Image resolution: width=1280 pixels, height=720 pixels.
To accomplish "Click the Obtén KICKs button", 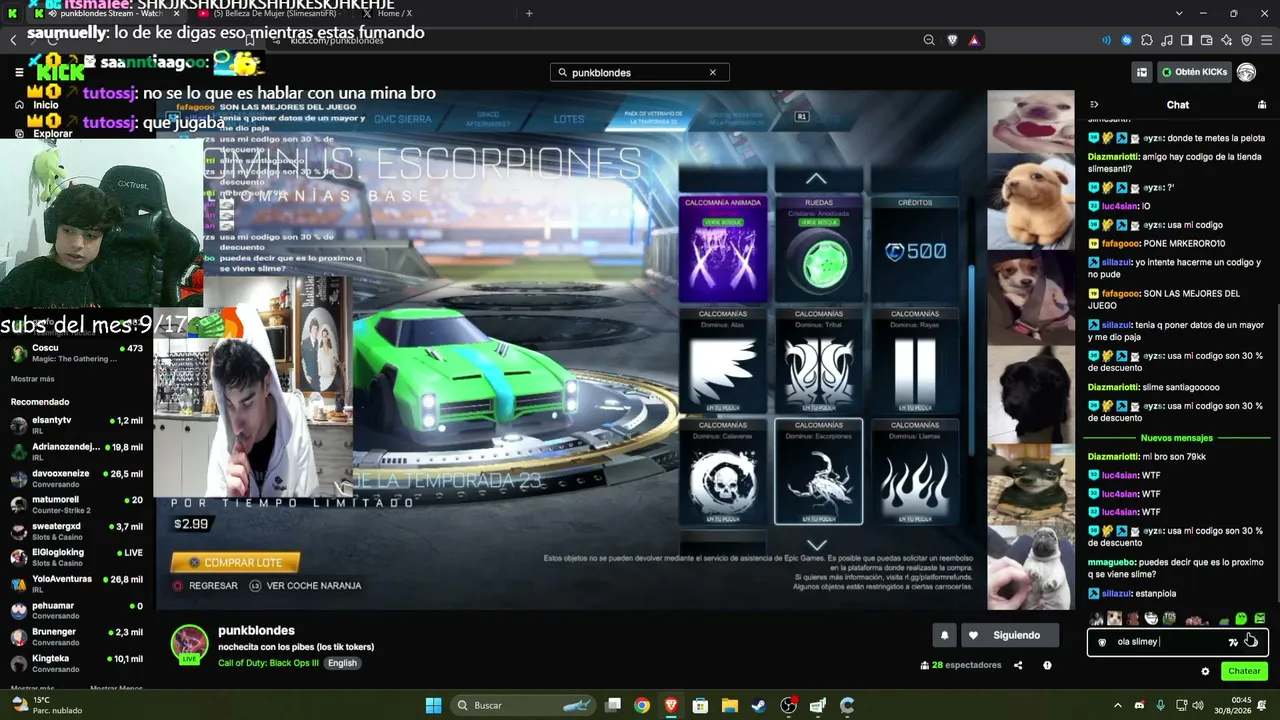I will pos(1194,72).
